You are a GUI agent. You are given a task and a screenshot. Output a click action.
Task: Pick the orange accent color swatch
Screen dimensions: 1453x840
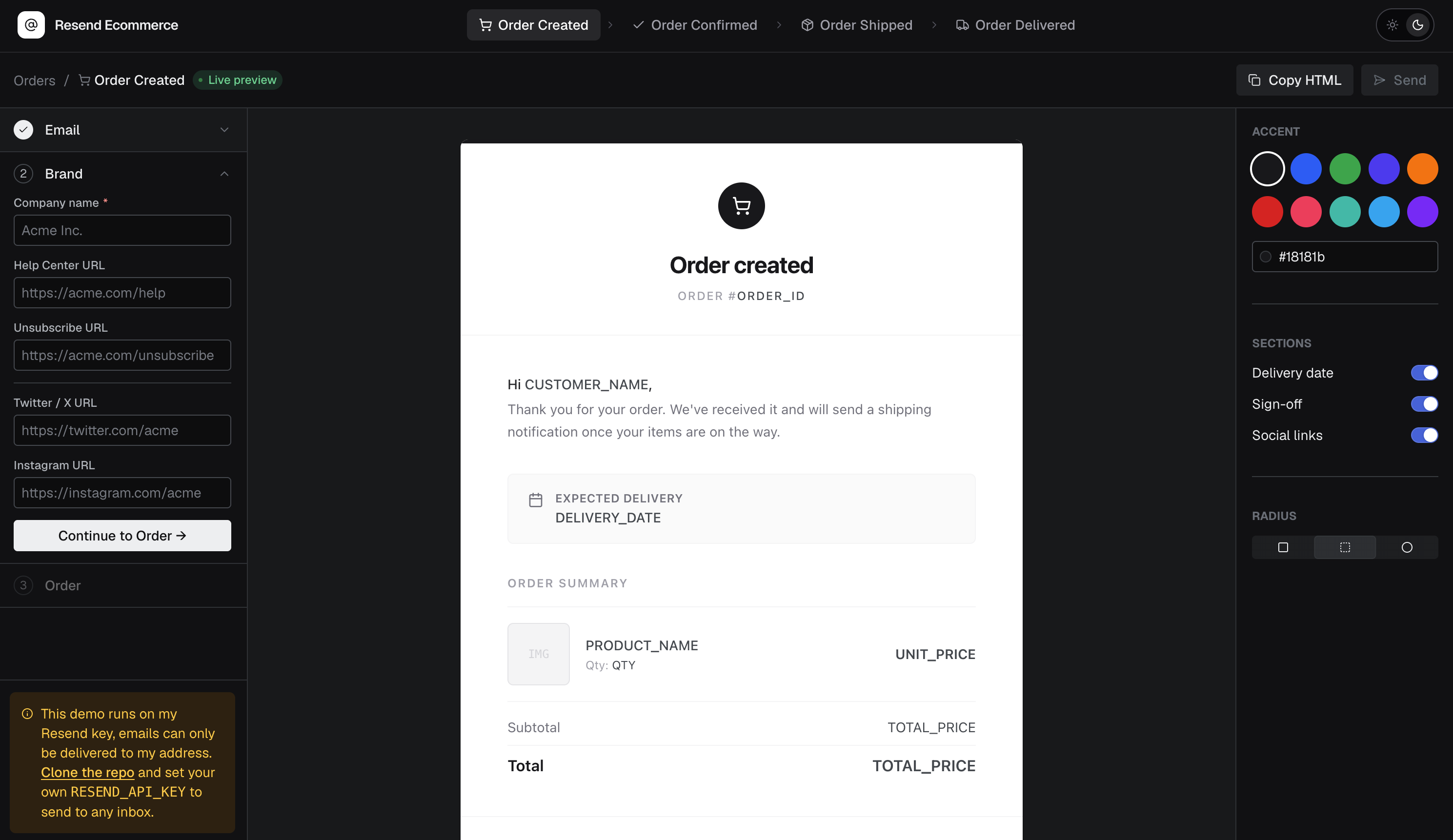[1422, 169]
